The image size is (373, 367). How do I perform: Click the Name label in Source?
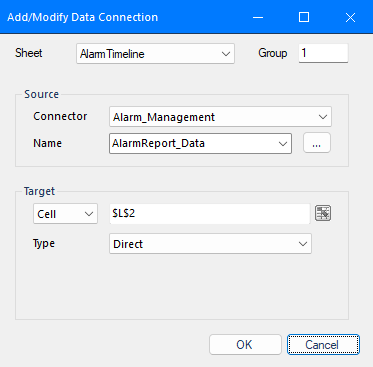[47, 143]
